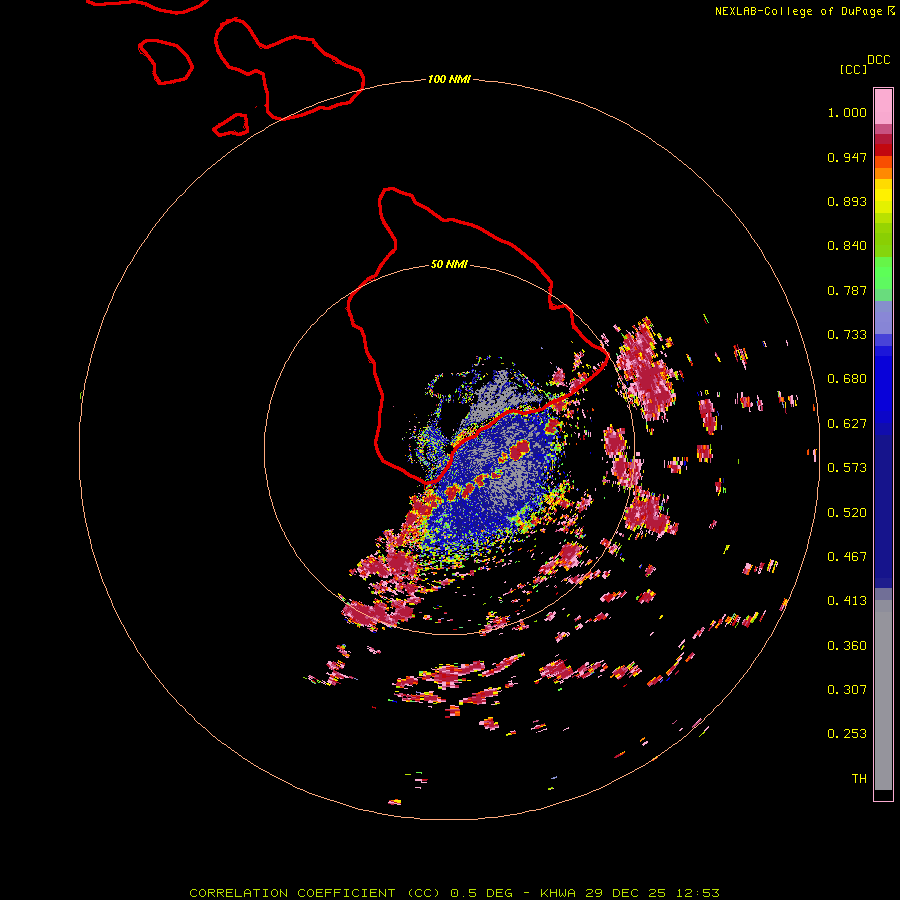900x900 pixels.
Task: Click the [CC] legend unit label
Action: pos(853,69)
